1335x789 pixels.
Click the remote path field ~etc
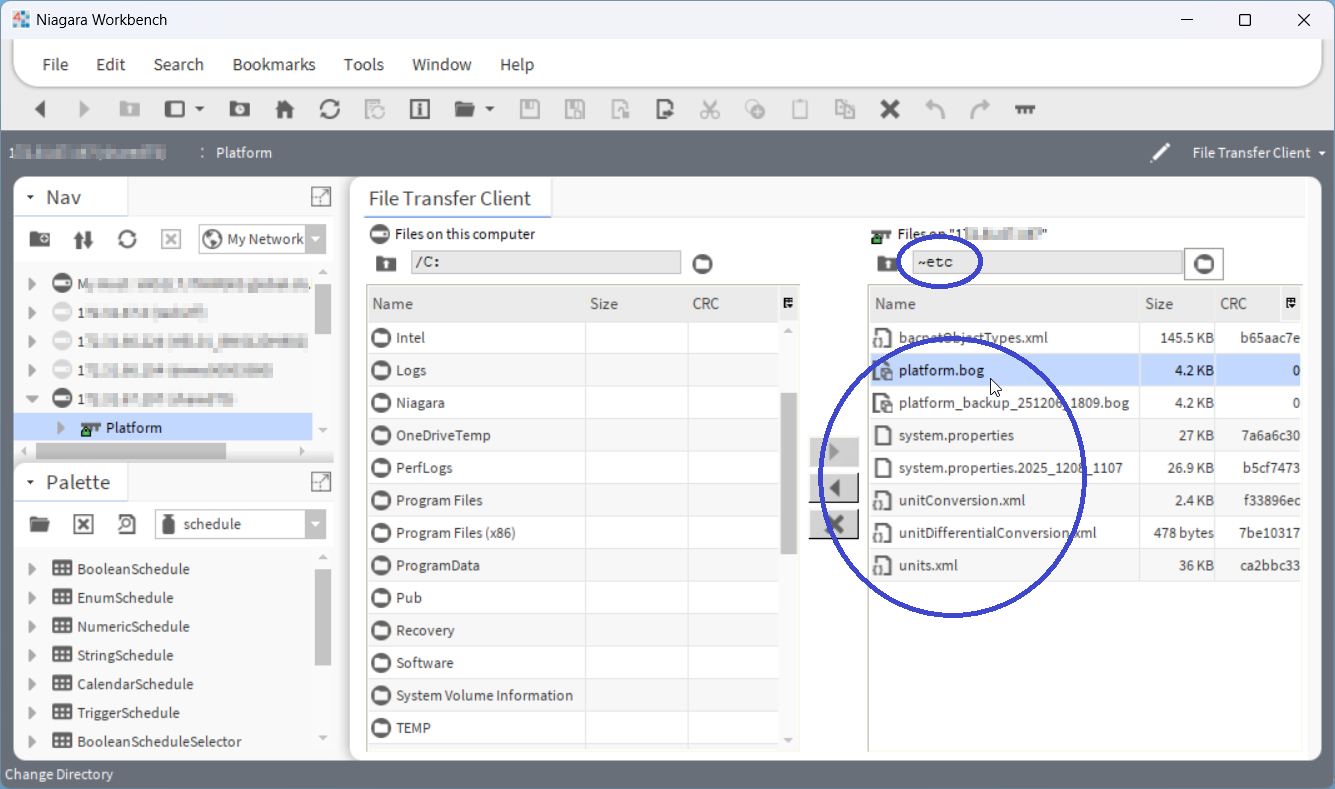click(1046, 263)
